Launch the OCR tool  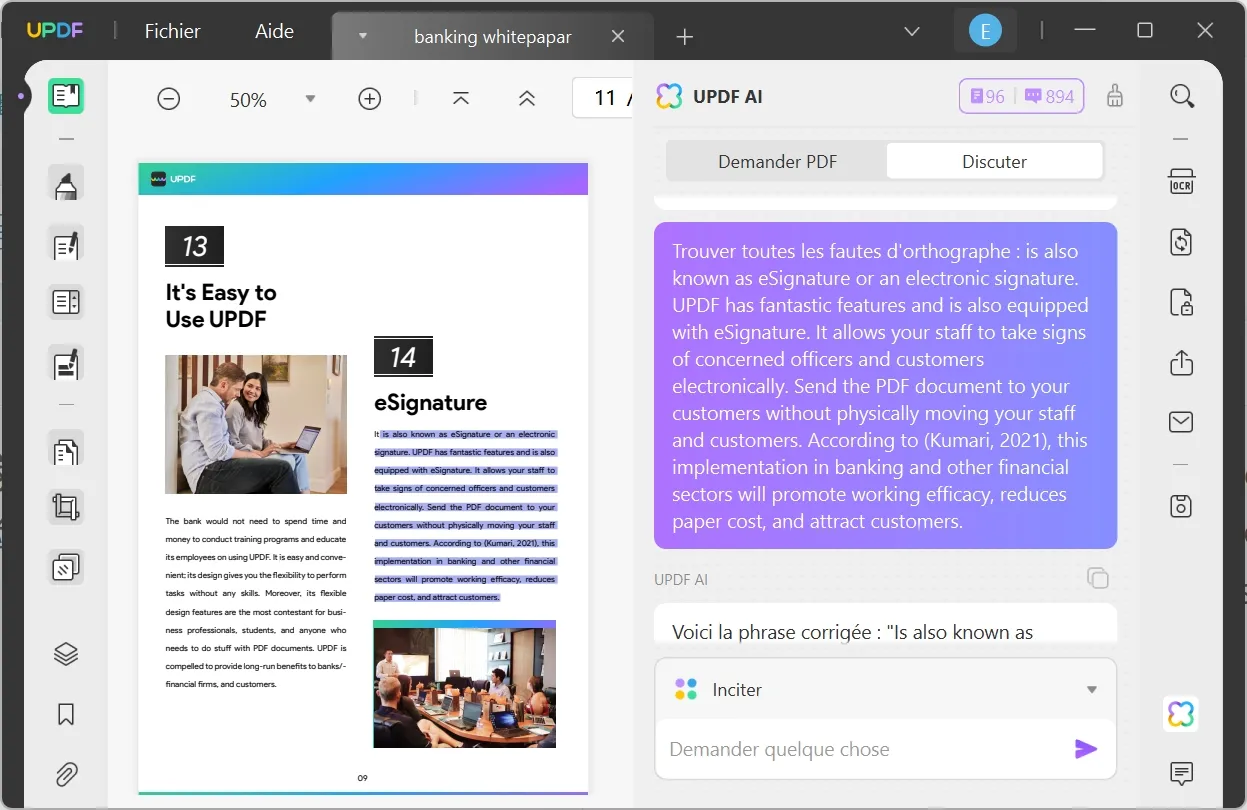pyautogui.click(x=1181, y=181)
